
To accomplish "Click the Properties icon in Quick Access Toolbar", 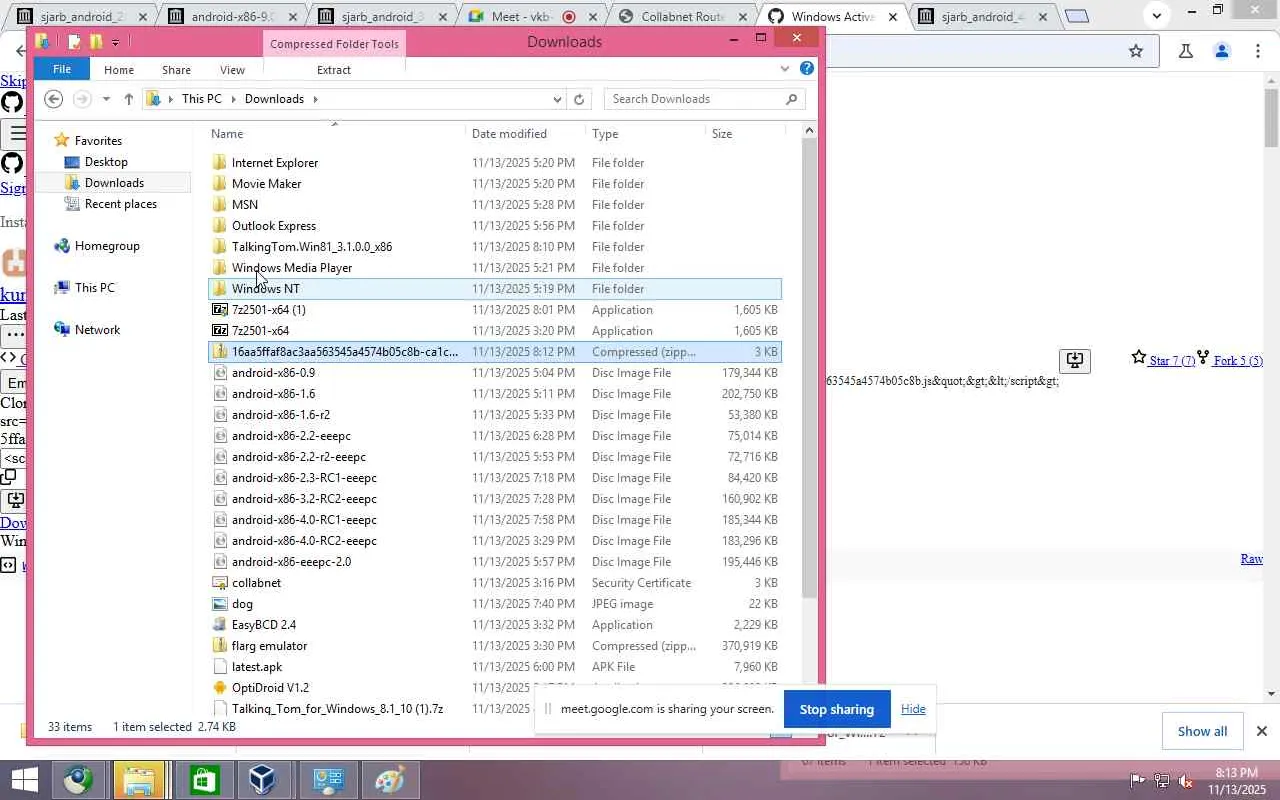I will [x=74, y=42].
